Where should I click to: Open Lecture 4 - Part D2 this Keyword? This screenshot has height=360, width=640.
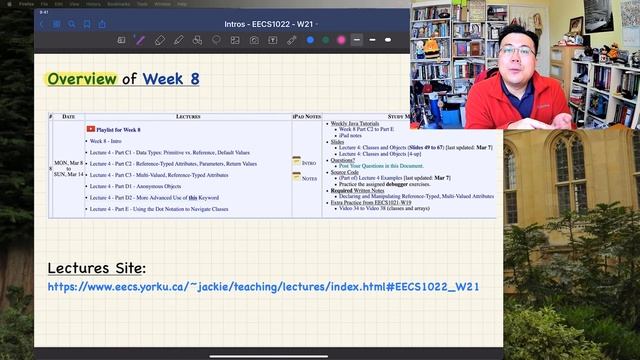click(154, 198)
